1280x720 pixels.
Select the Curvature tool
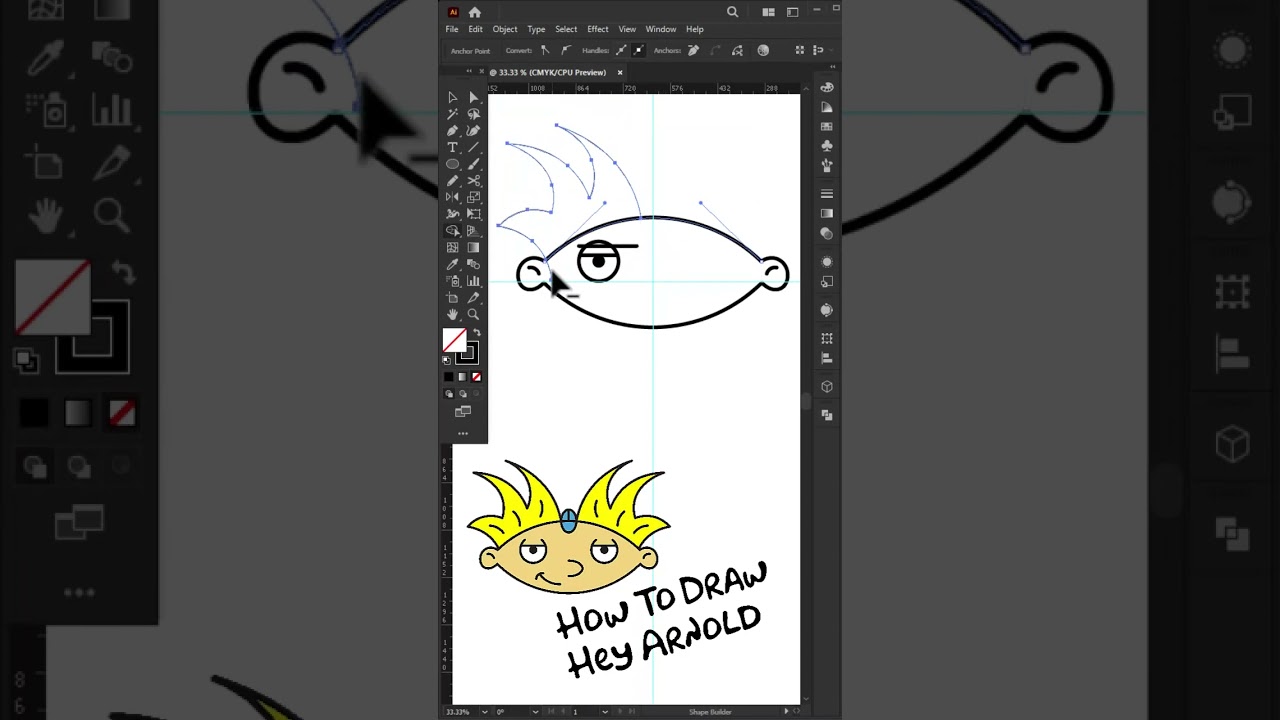click(x=473, y=130)
